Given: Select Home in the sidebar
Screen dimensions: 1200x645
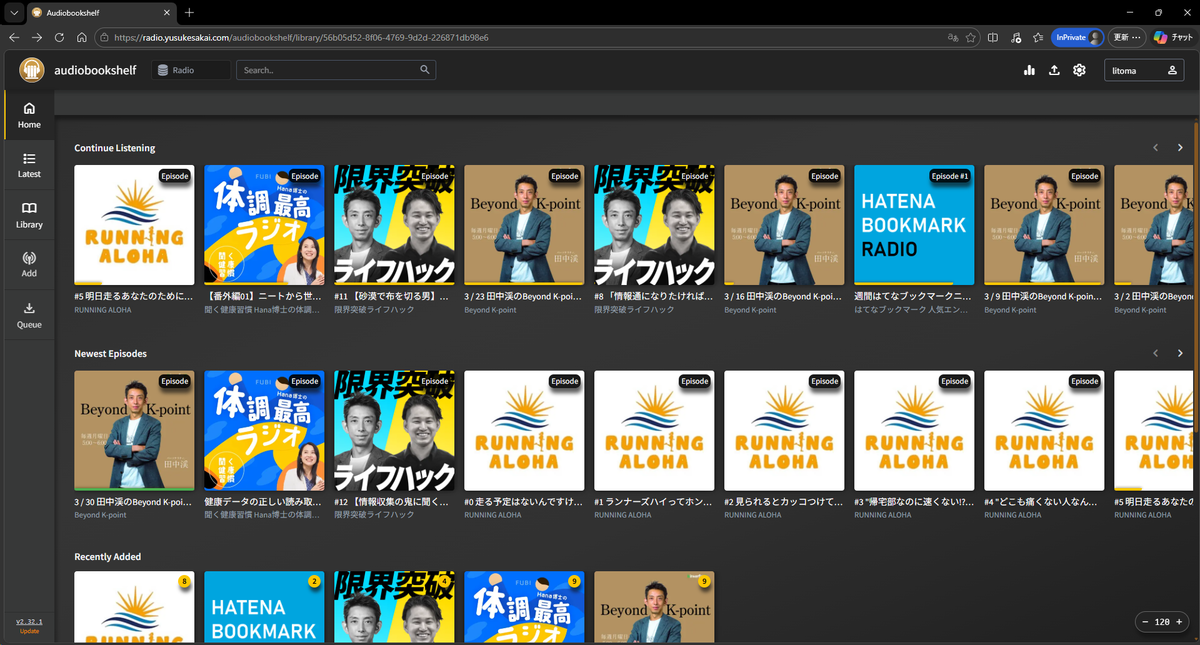Looking at the screenshot, I should 29,115.
